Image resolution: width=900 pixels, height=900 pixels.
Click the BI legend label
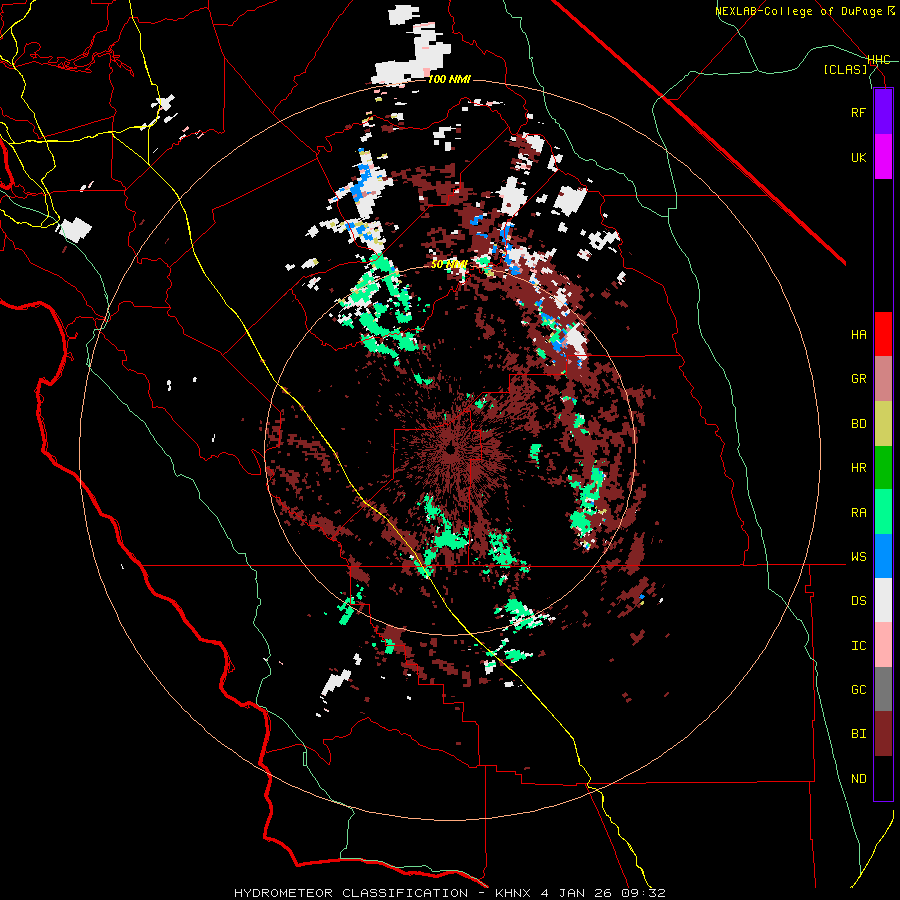pyautogui.click(x=858, y=734)
